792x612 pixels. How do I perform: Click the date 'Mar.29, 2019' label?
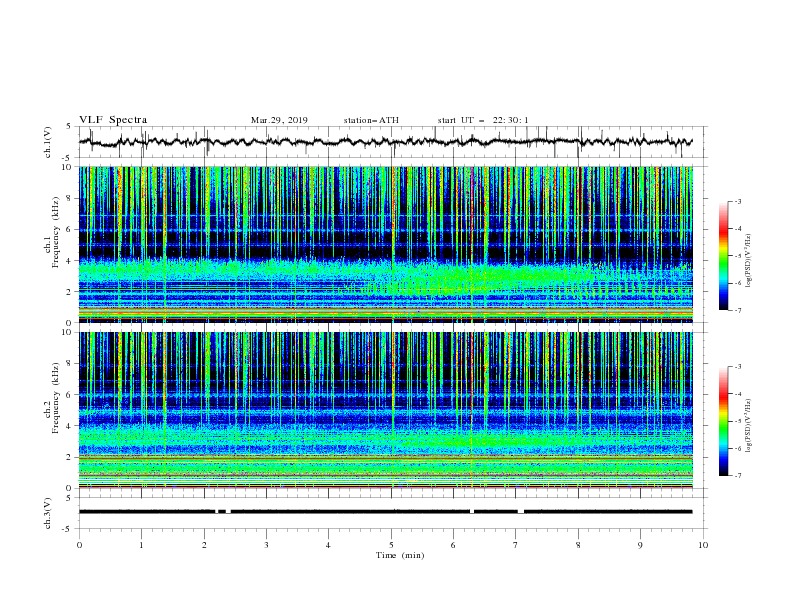coord(279,120)
